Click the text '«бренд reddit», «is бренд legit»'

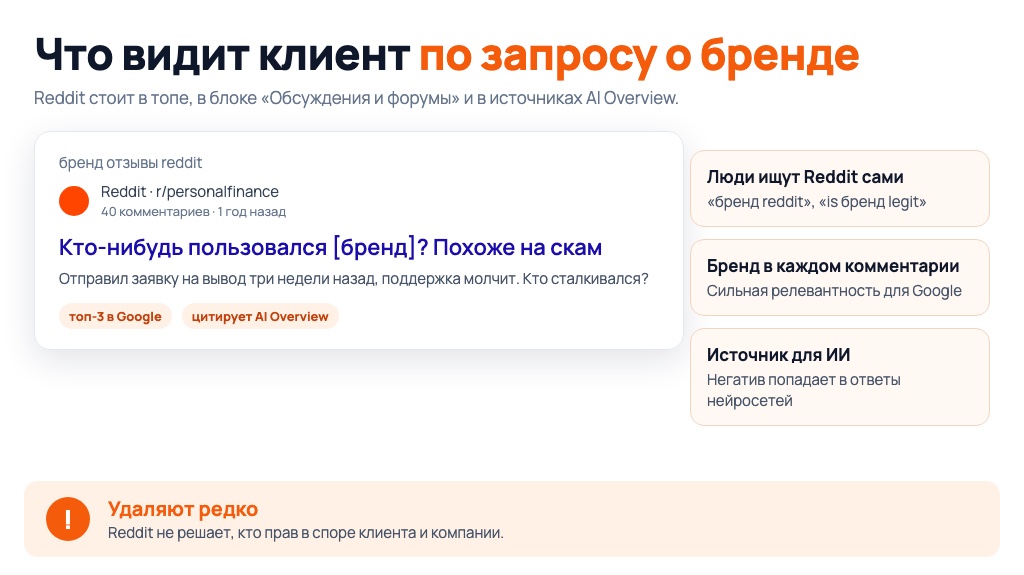point(816,202)
